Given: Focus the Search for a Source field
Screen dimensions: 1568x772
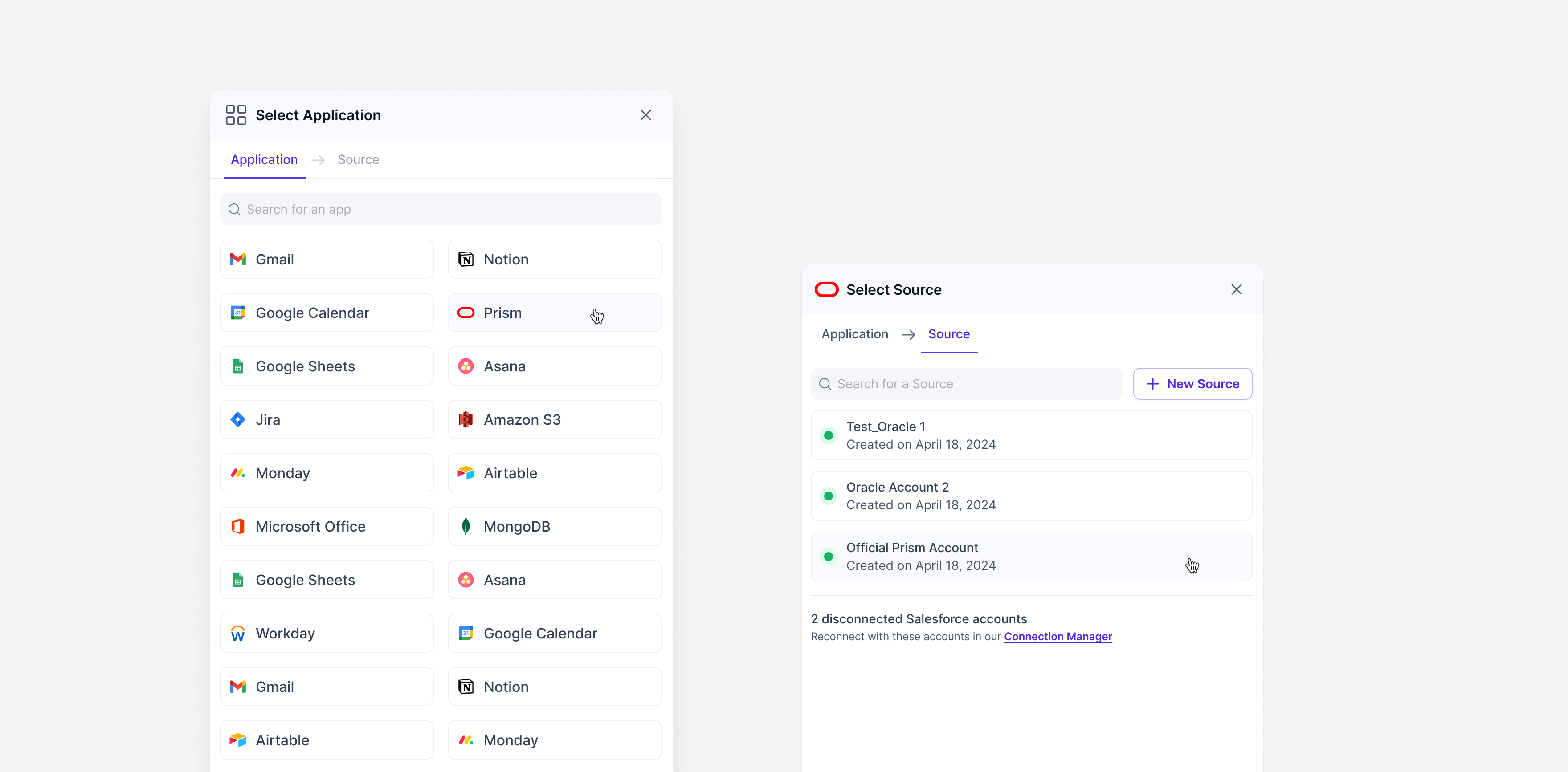Looking at the screenshot, I should tap(966, 384).
